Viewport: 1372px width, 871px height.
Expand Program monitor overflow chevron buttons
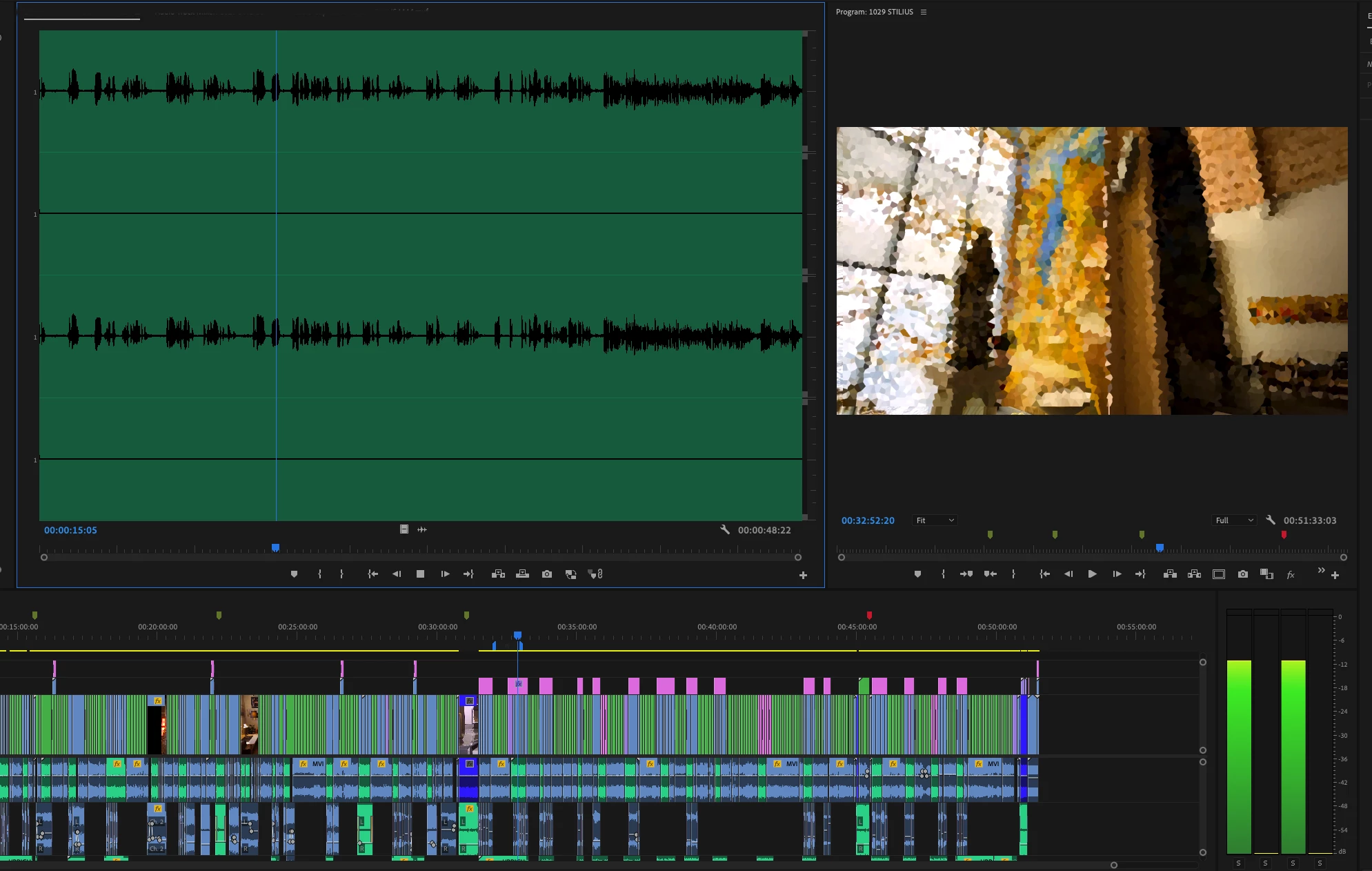1321,570
